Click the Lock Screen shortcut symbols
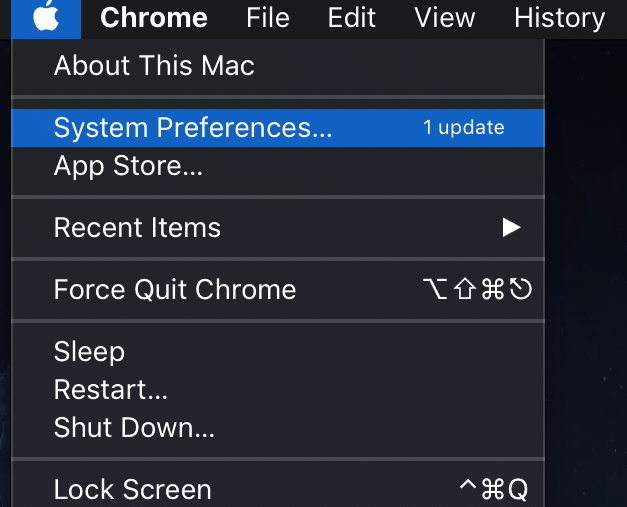Image resolution: width=627 pixels, height=507 pixels. pyautogui.click(x=494, y=489)
